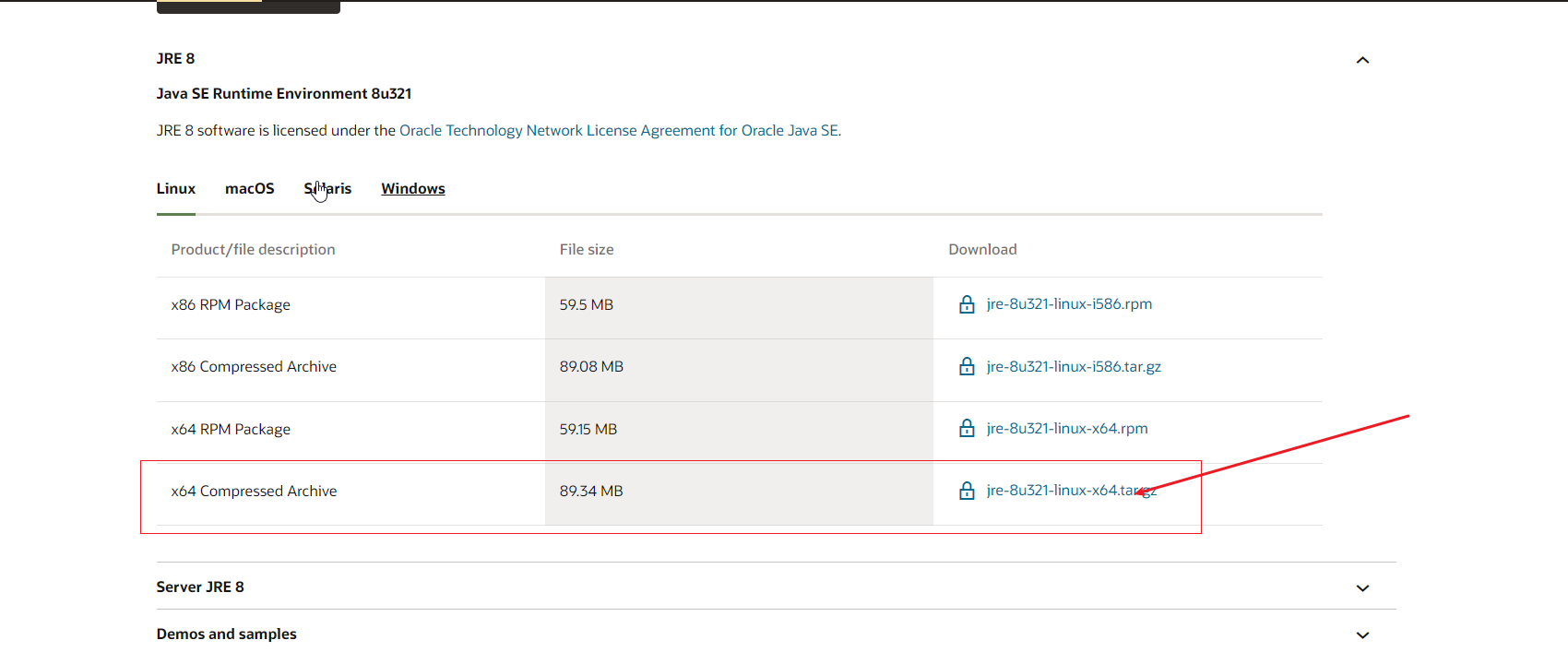Click Java SE Runtime Environment 8u321 heading

coord(284,93)
